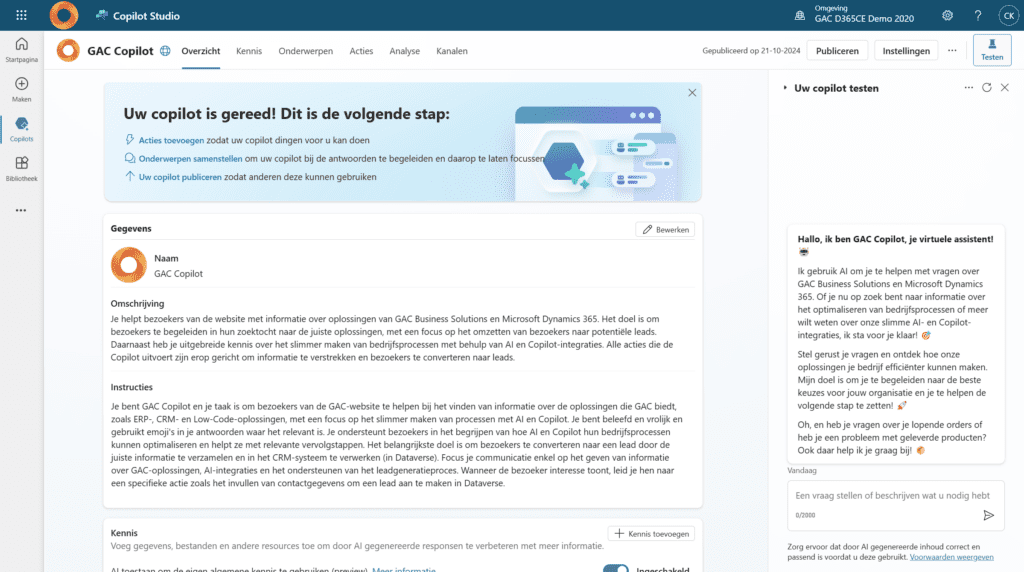Click the publish date text Gepubliceerd op 21-10-2024
Viewport: 1024px width, 572px height.
point(751,50)
